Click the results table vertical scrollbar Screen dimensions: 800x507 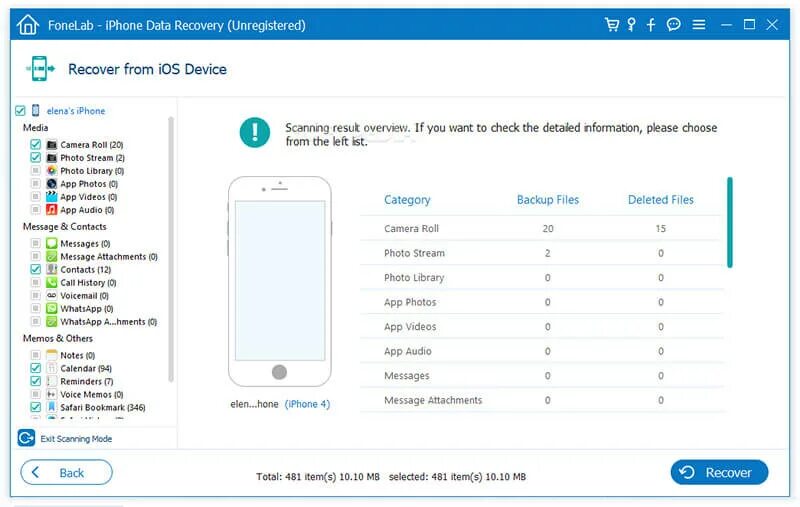point(730,222)
